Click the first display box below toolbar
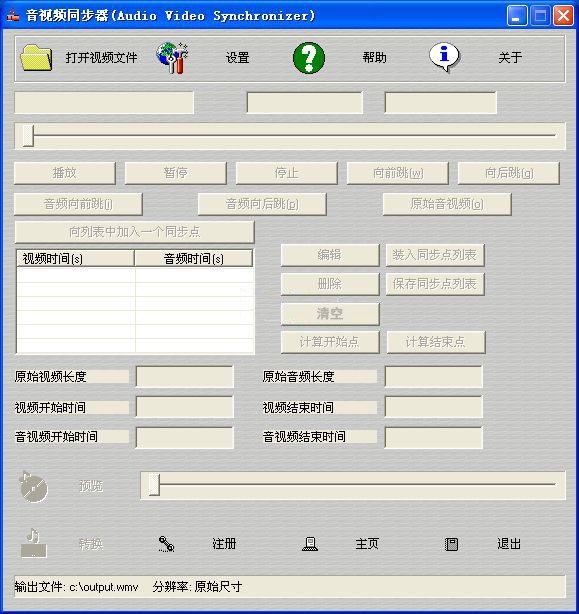This screenshot has height=614, width=579. pyautogui.click(x=104, y=103)
